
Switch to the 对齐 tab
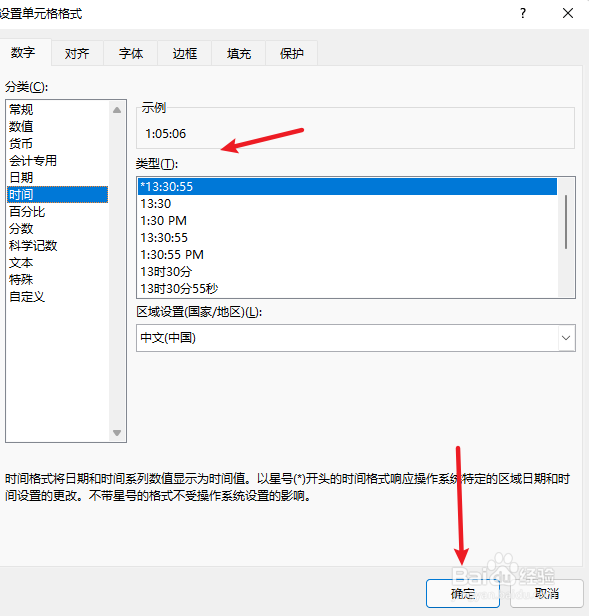(77, 53)
